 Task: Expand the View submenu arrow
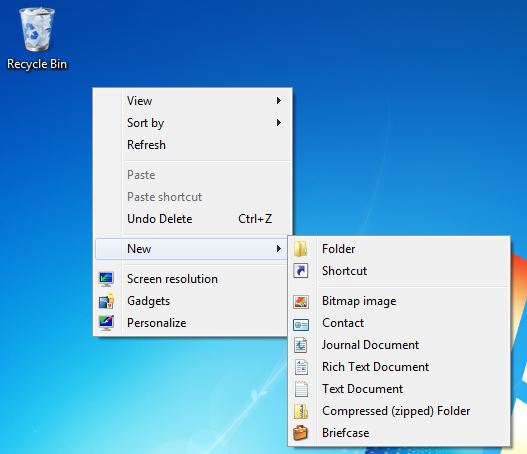279,100
